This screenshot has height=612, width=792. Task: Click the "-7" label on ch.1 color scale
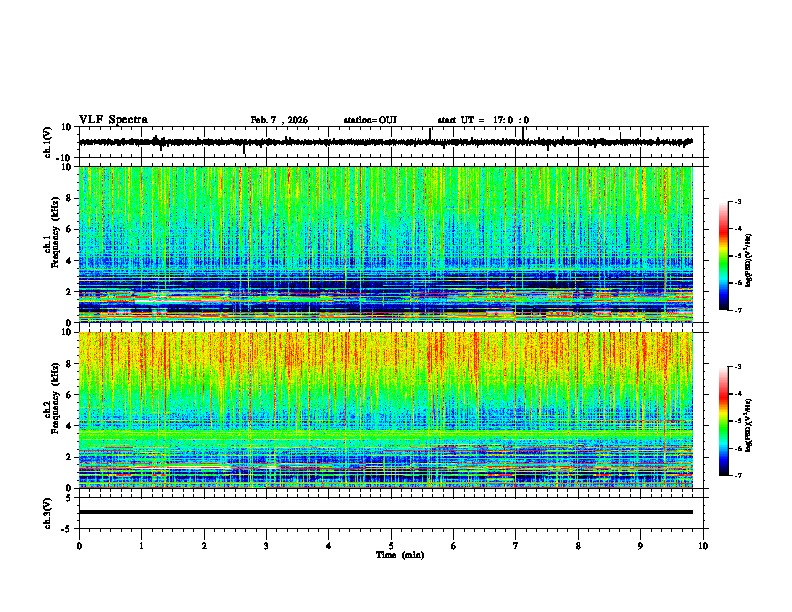pos(738,310)
